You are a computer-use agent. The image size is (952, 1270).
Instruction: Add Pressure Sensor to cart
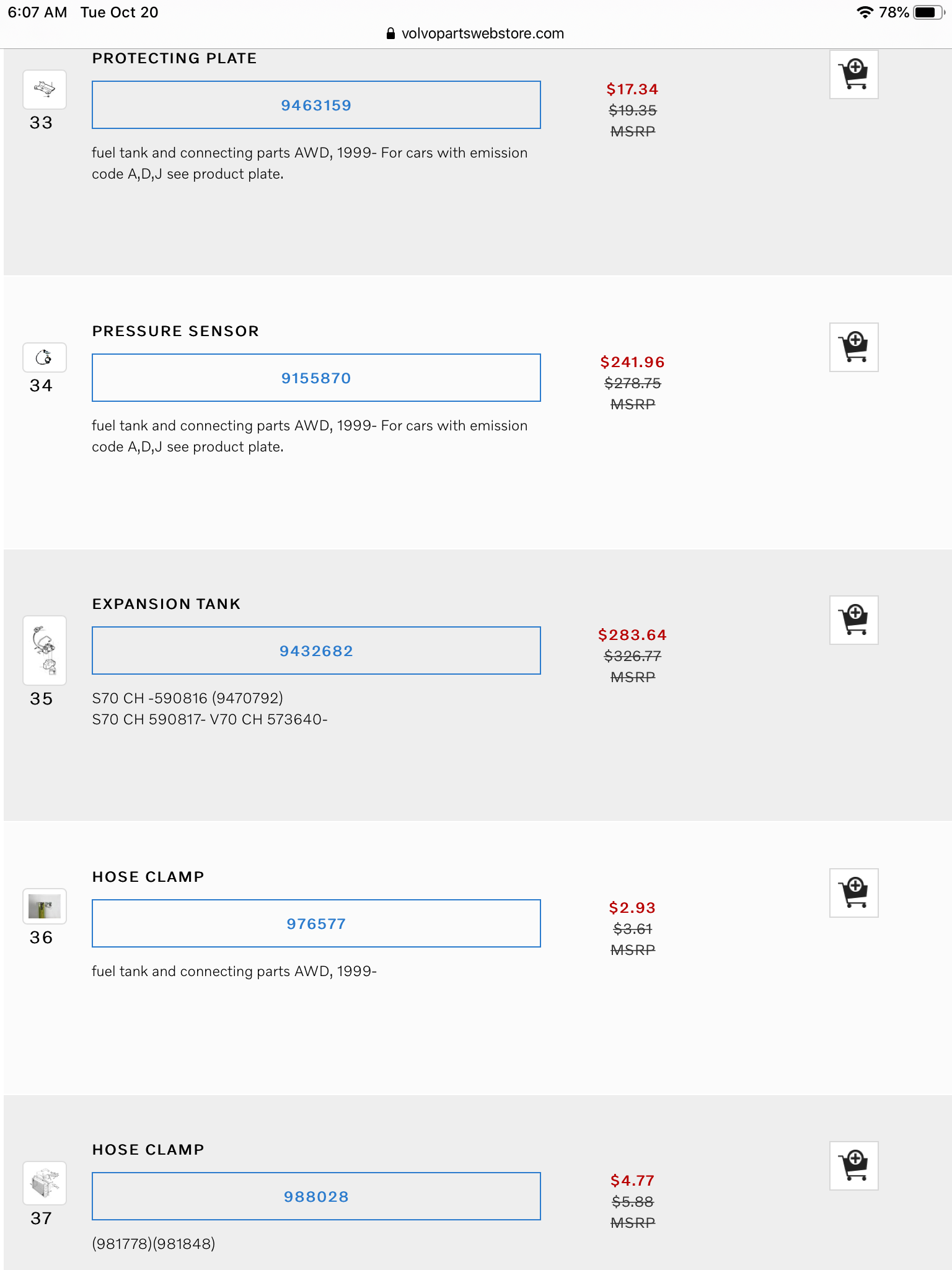pos(853,347)
